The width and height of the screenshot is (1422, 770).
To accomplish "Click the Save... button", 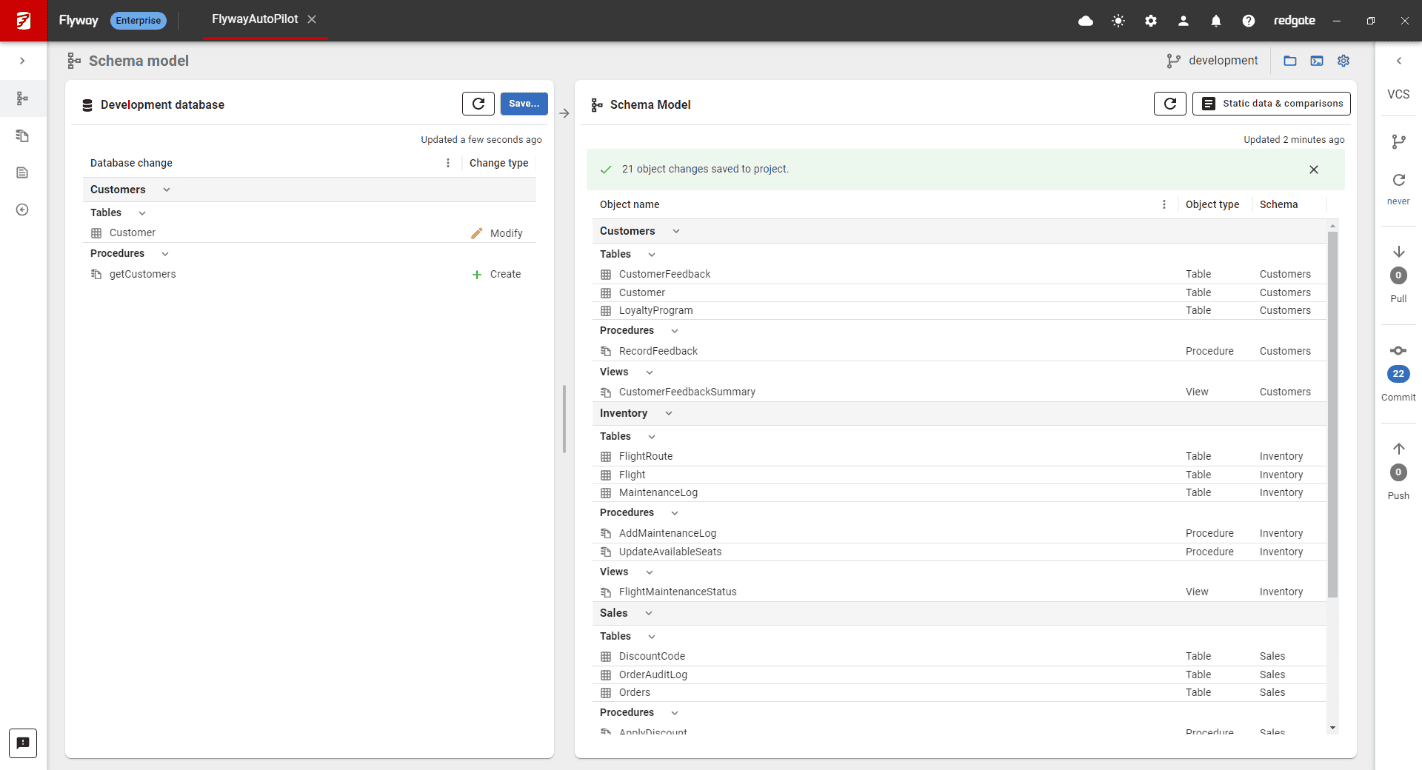I will pyautogui.click(x=524, y=104).
